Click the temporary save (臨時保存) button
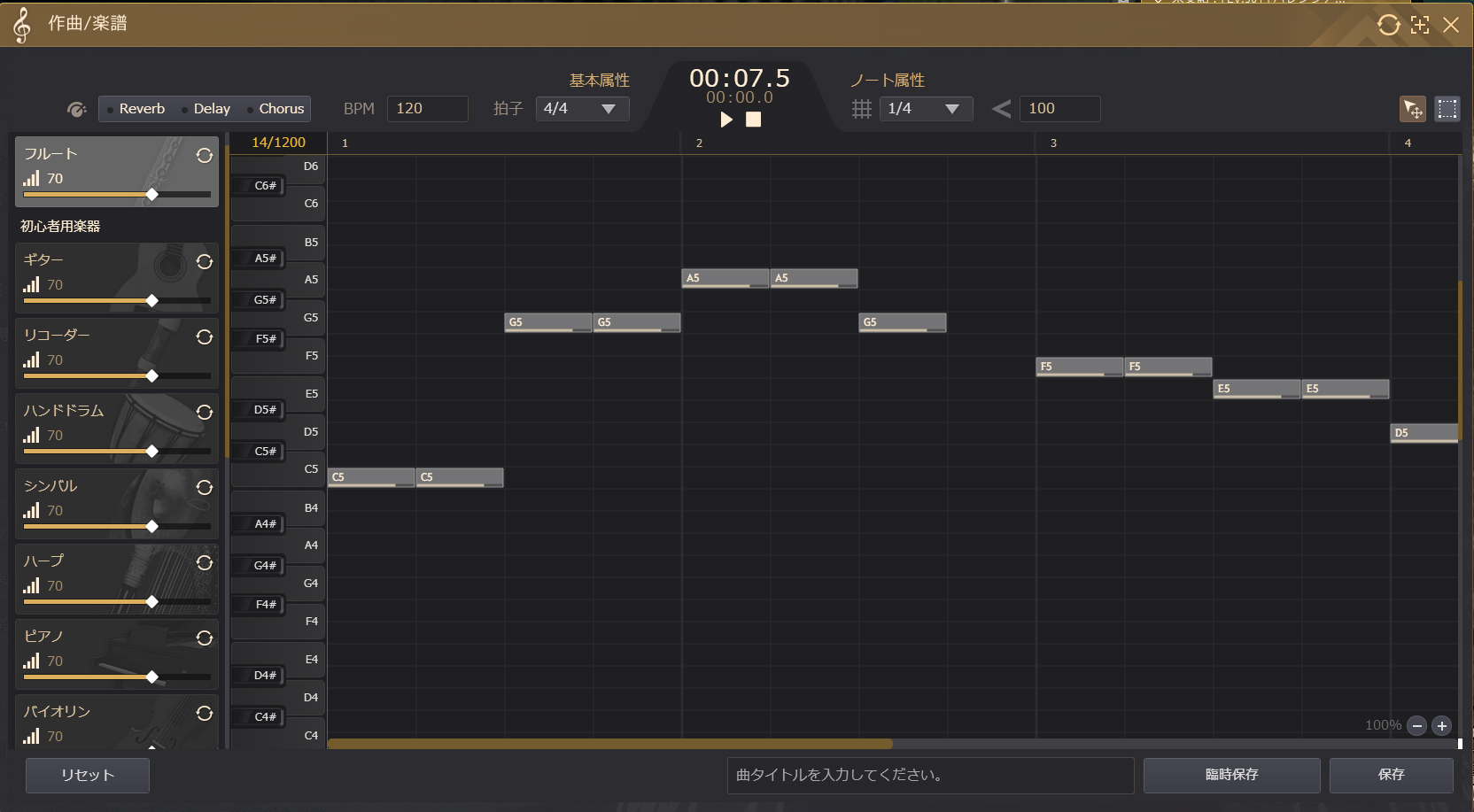The image size is (1474, 812). pos(1231,775)
